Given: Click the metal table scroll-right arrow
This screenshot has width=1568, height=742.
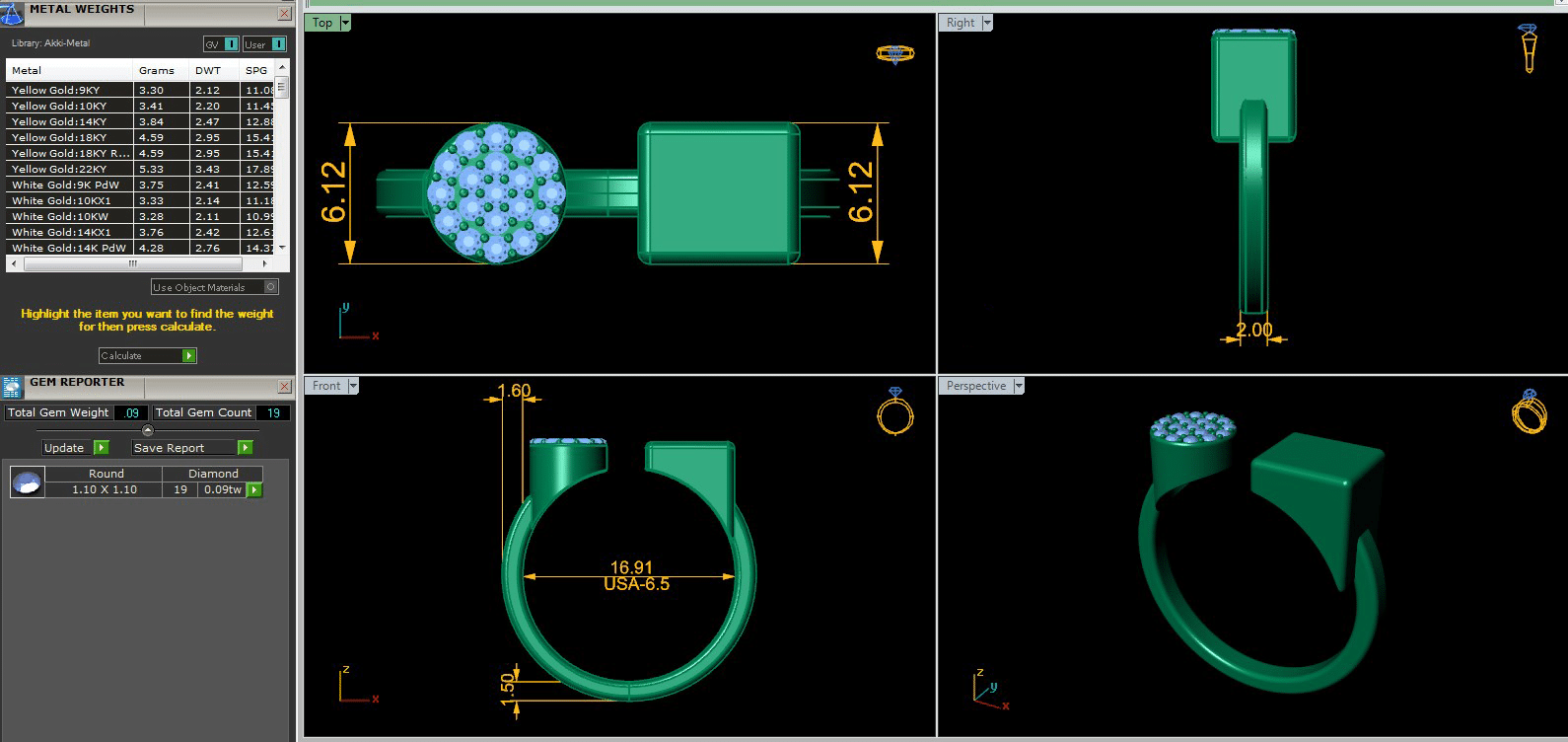Looking at the screenshot, I should point(264,264).
